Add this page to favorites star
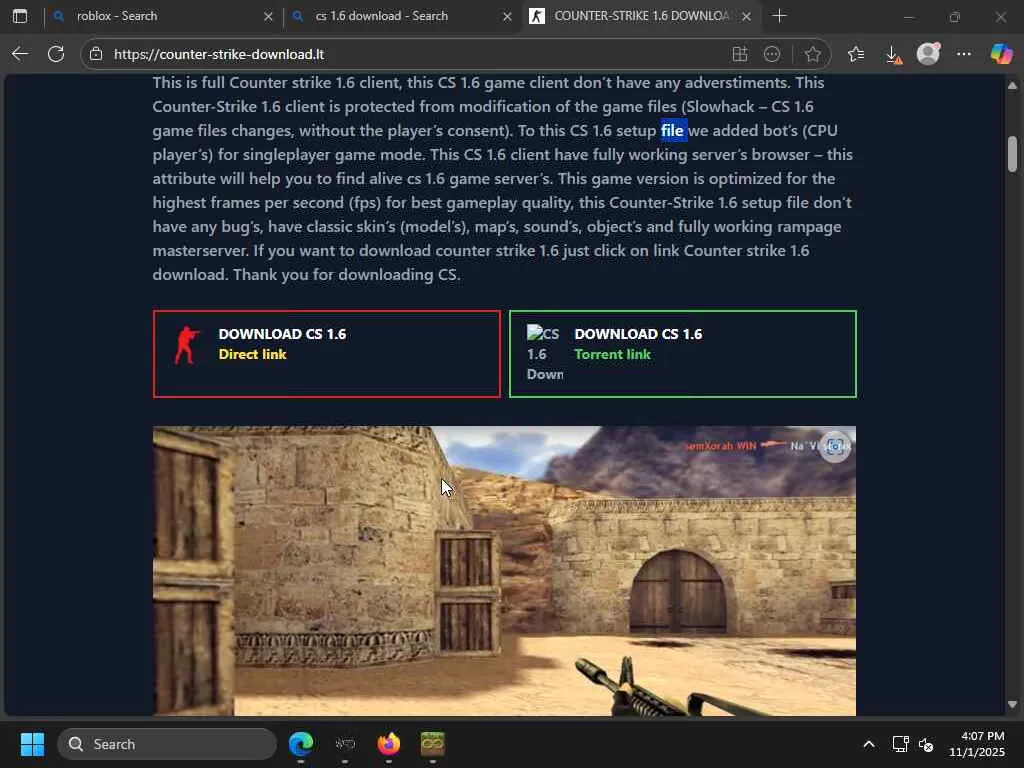Viewport: 1024px width, 768px height. coord(812,54)
